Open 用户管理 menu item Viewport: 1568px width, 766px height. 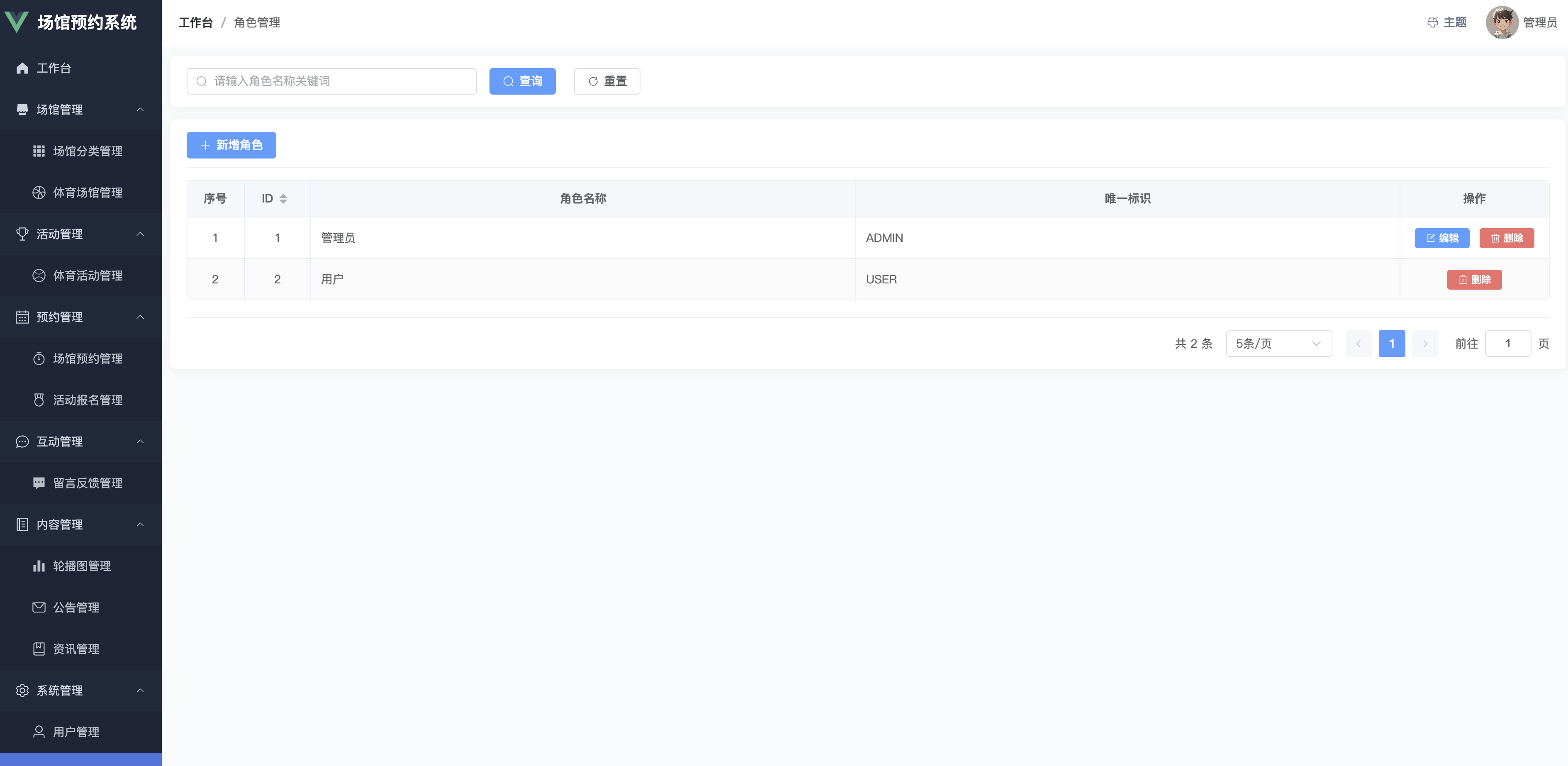point(76,732)
